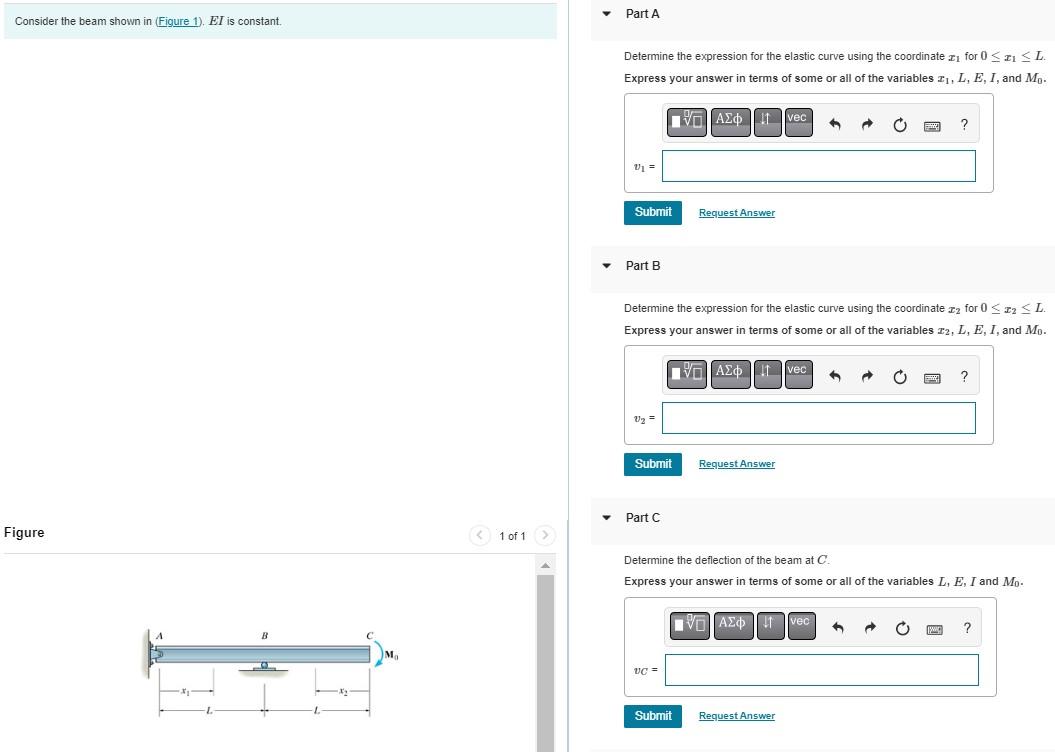Collapse the Part C section
Screen dimensions: 1055x752
(x=606, y=517)
